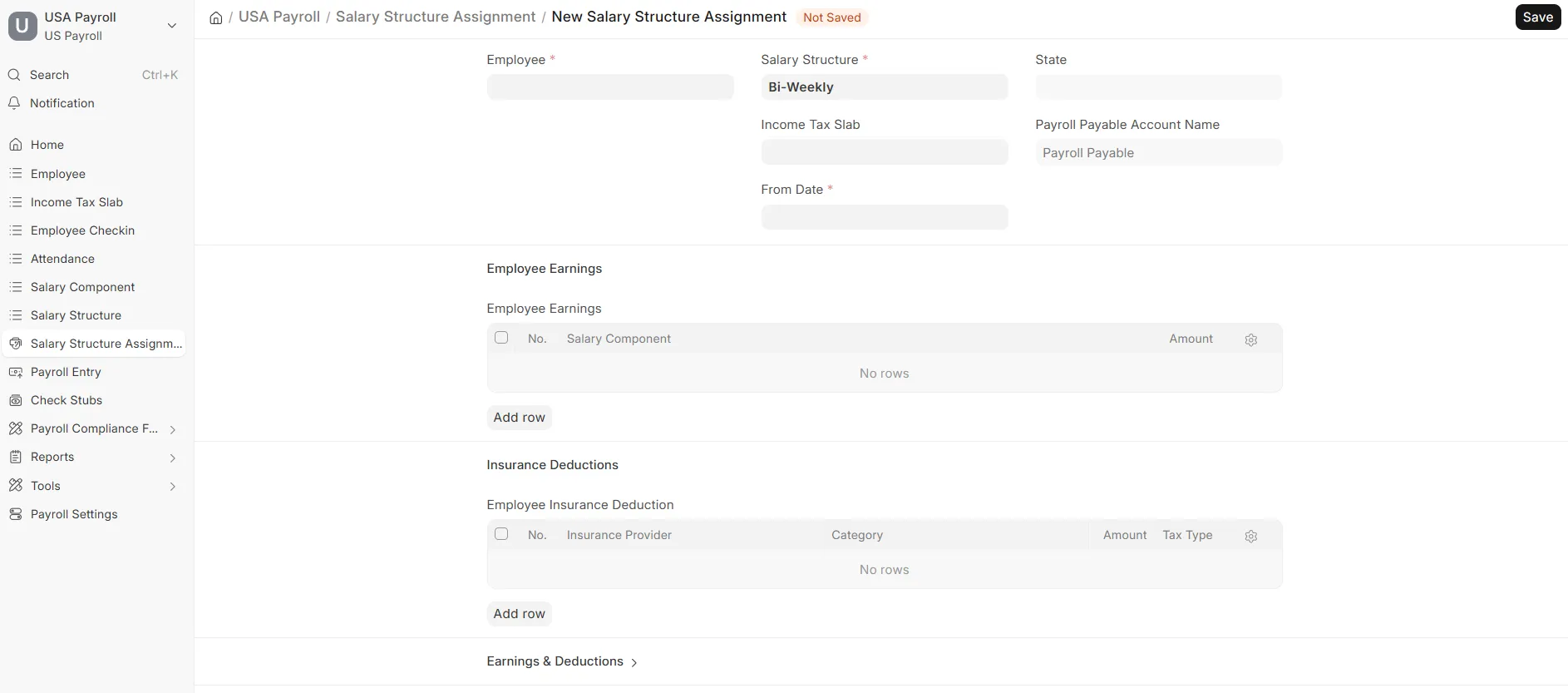Click the Amount column header in Employee Earnings
The image size is (1568, 693).
pos(1191,339)
